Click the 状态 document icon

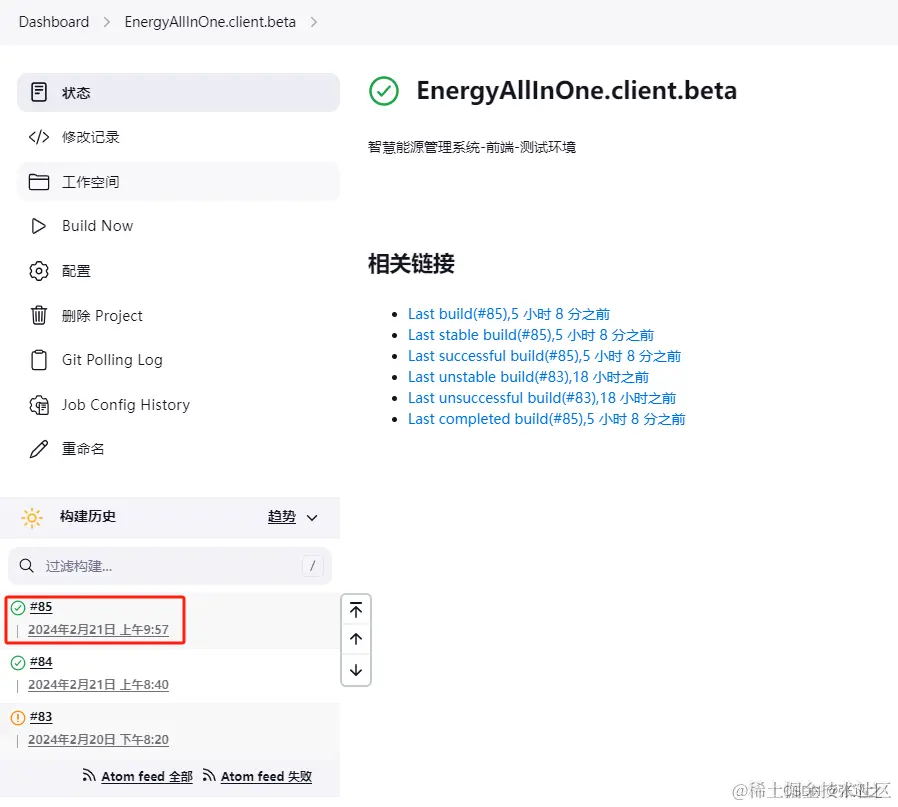[x=38, y=92]
